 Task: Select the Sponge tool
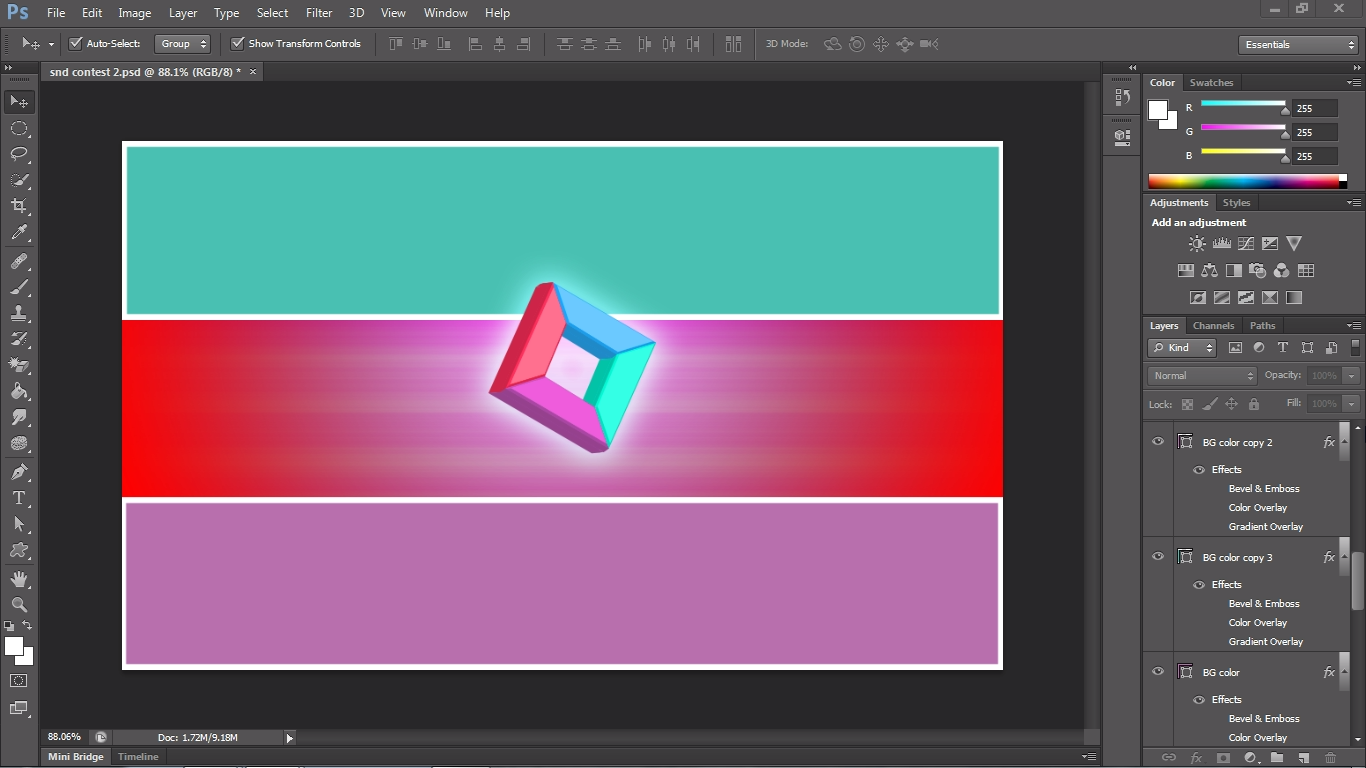pos(19,443)
